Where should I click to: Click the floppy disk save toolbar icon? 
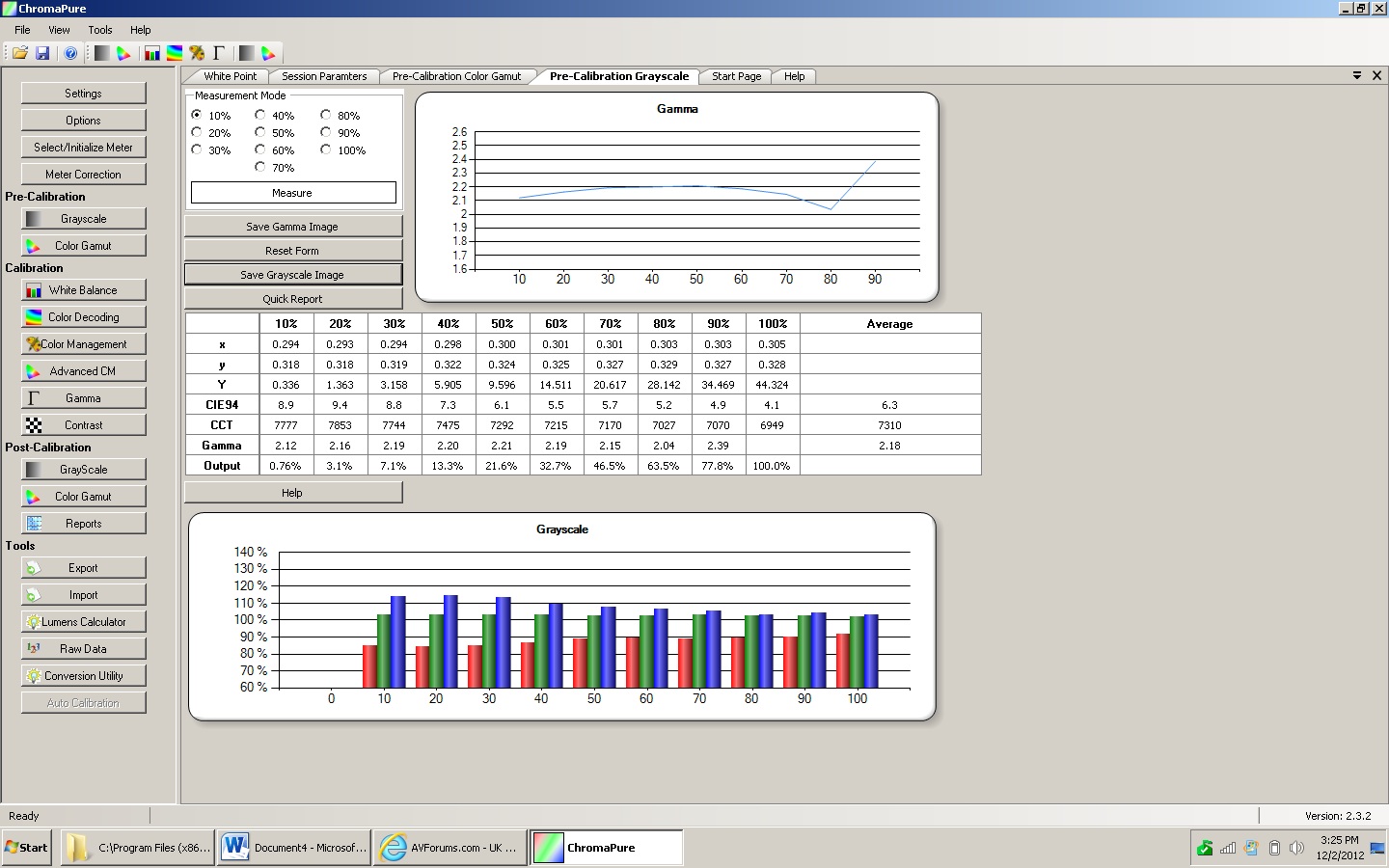click(x=42, y=53)
